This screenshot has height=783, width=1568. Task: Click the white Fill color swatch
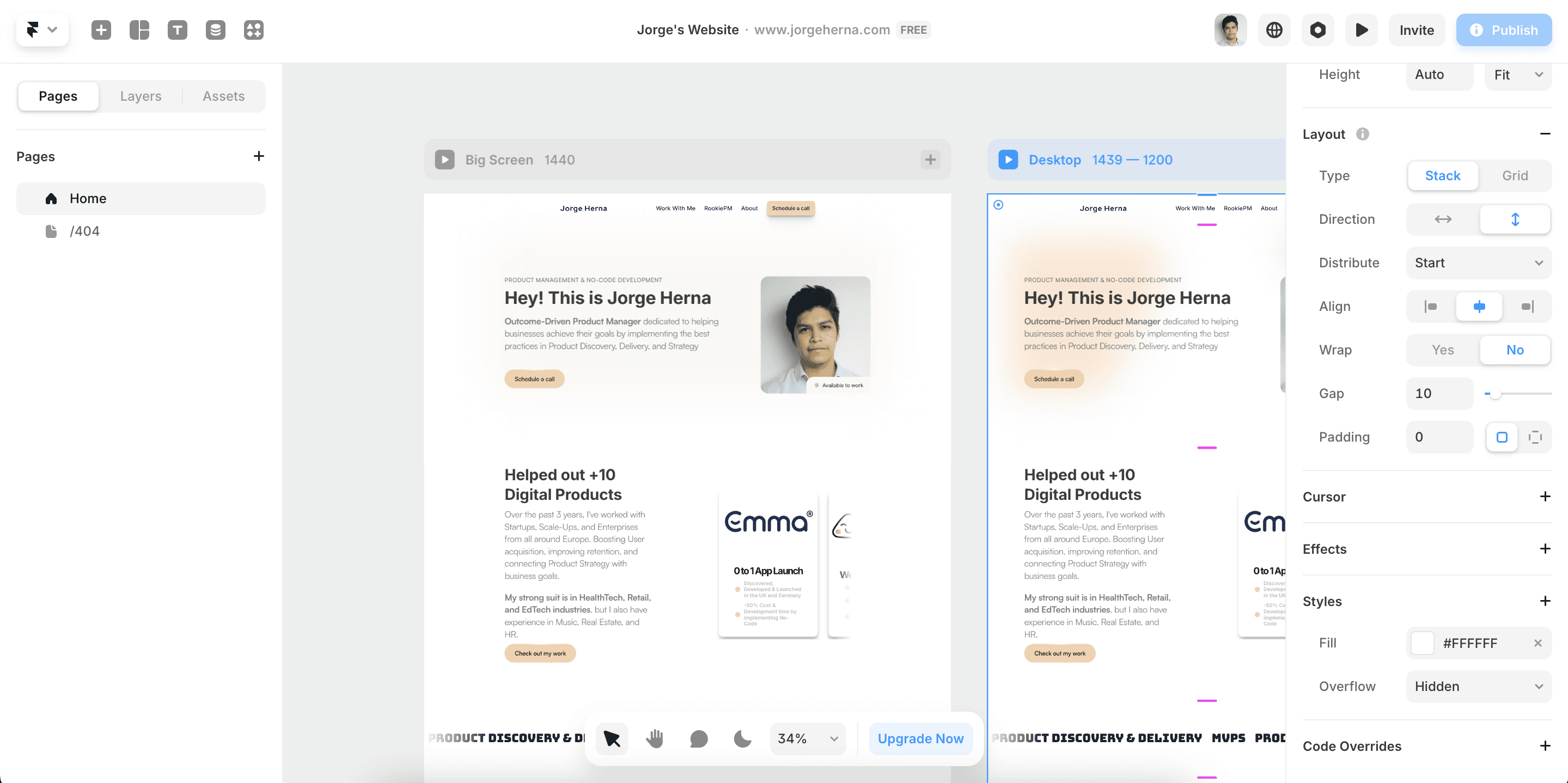[x=1421, y=642]
